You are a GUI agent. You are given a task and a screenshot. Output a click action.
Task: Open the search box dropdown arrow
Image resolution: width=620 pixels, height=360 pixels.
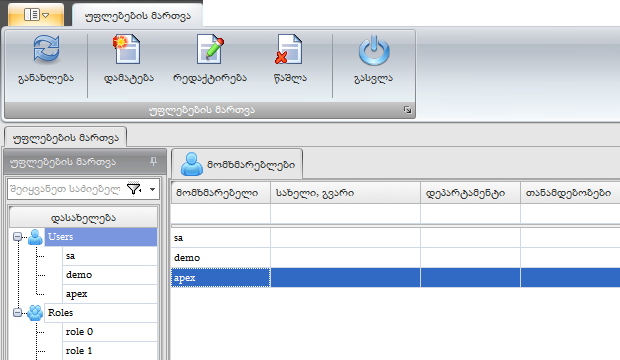click(x=152, y=189)
